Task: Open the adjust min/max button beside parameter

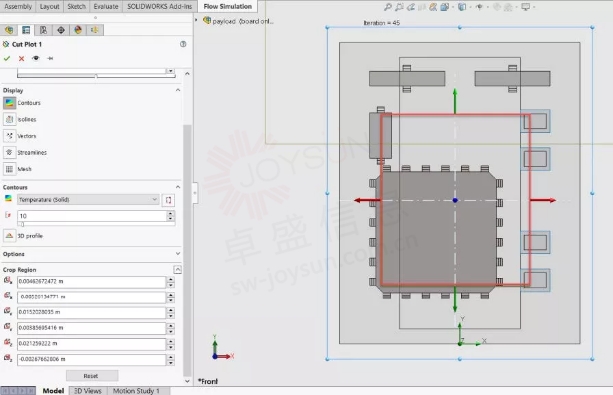Action: click(x=168, y=200)
